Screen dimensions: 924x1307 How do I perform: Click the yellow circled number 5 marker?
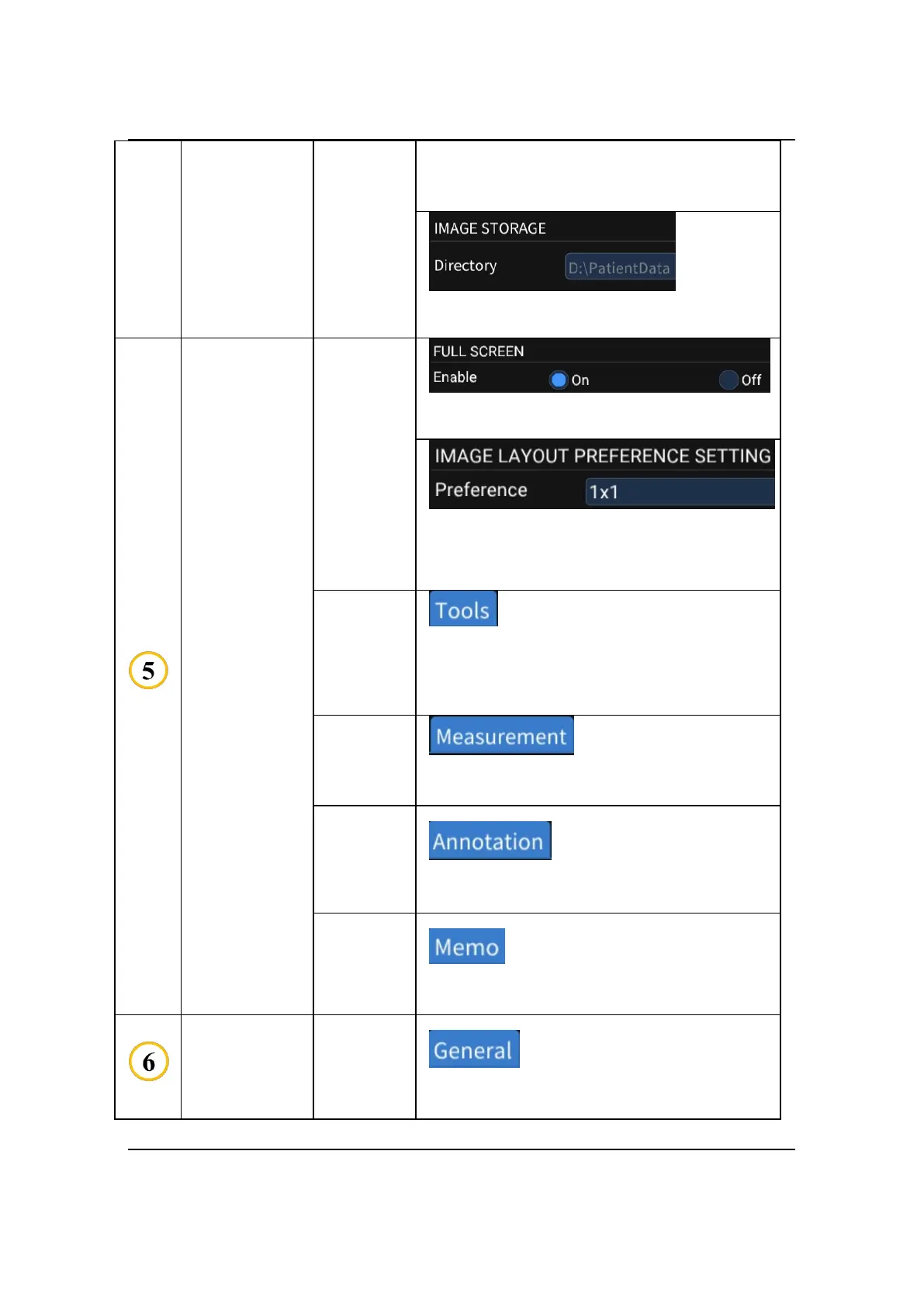tap(148, 671)
